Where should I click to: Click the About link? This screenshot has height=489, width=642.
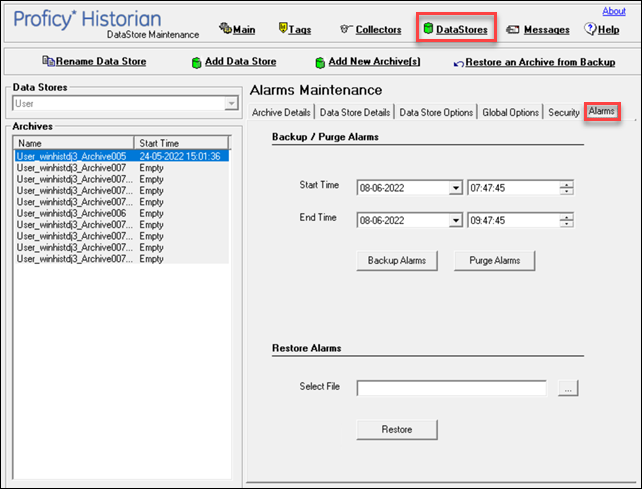[x=614, y=11]
